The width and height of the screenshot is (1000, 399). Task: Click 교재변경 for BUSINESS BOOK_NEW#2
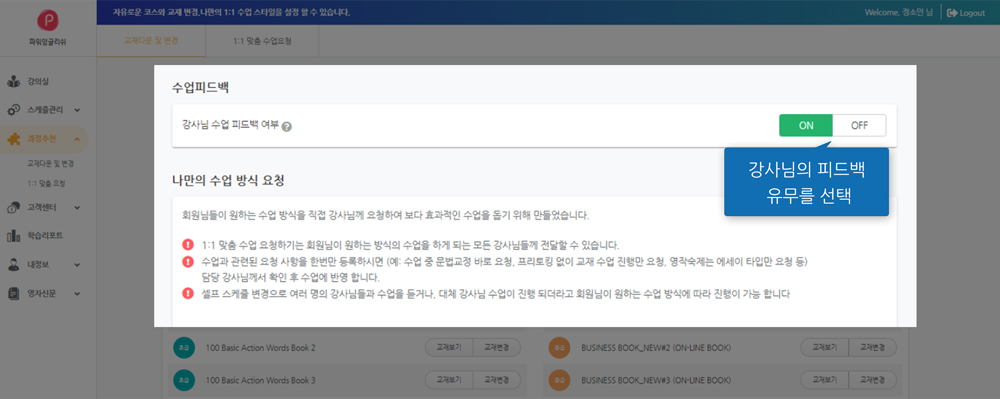pos(872,348)
